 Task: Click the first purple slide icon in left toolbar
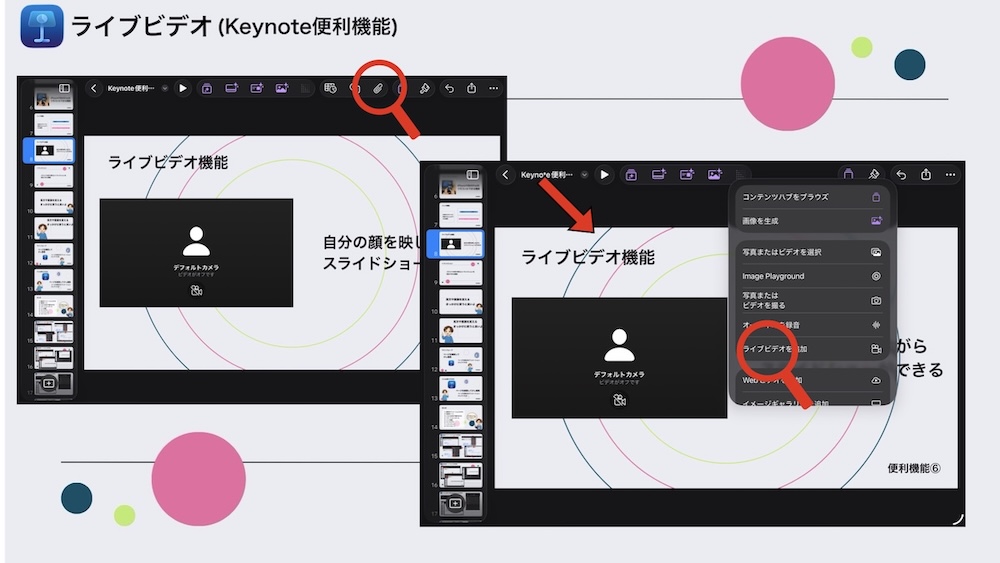click(x=207, y=89)
